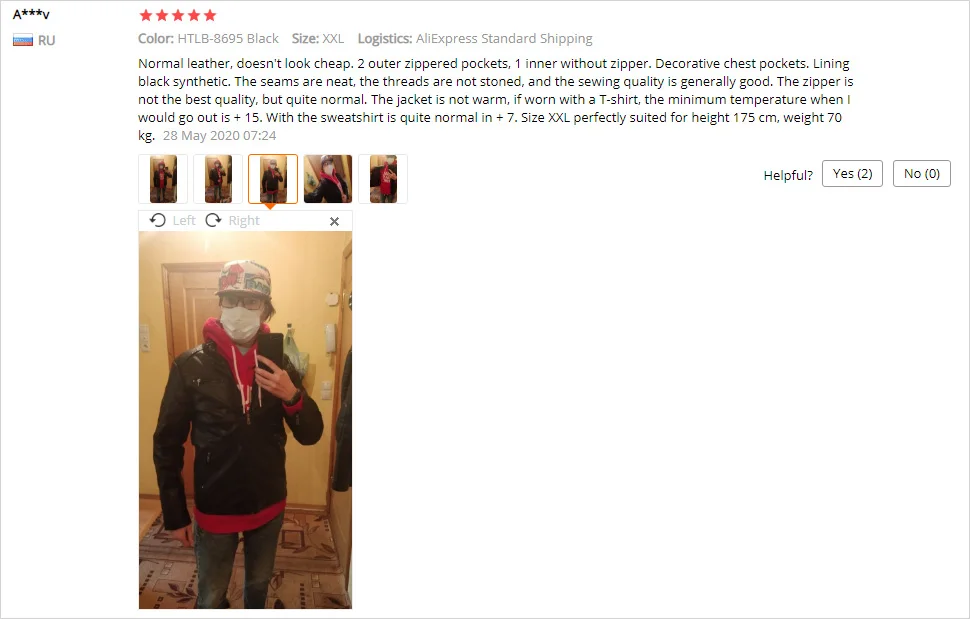Click the rotate Right icon

coord(213,220)
